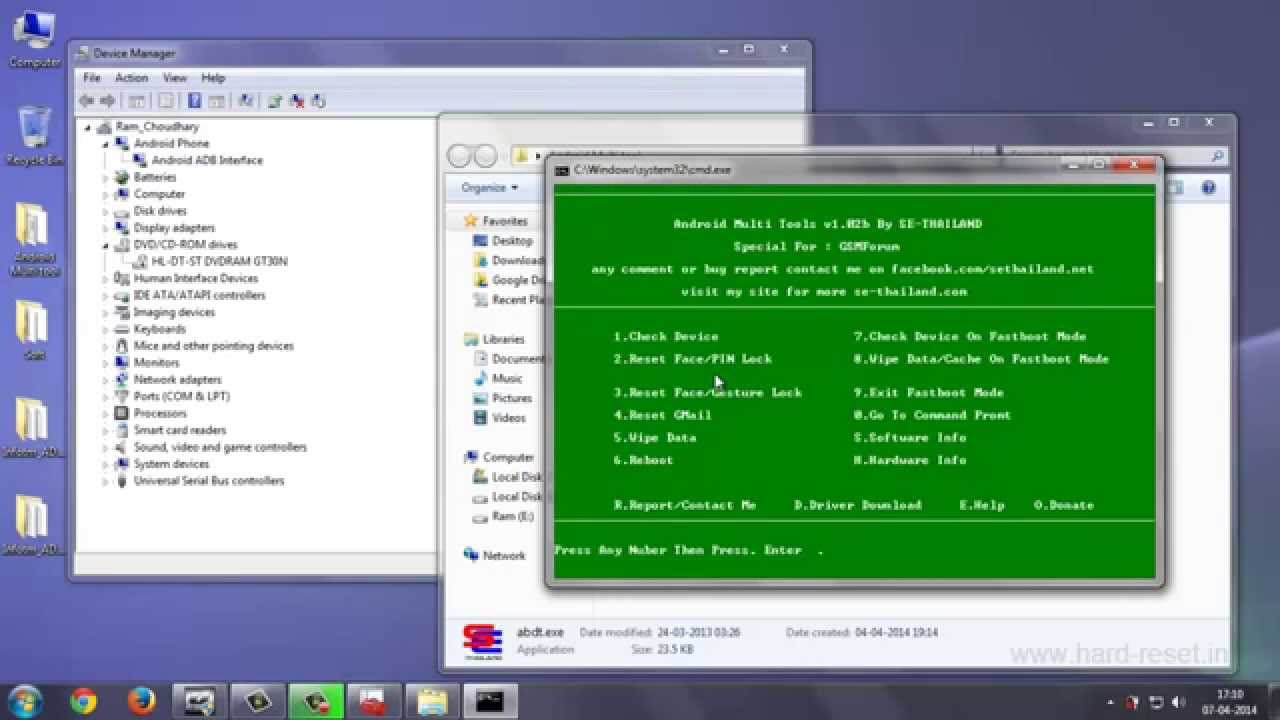The image size is (1280, 720).
Task: Expand Ports (COM & LPT) node
Action: click(x=105, y=397)
